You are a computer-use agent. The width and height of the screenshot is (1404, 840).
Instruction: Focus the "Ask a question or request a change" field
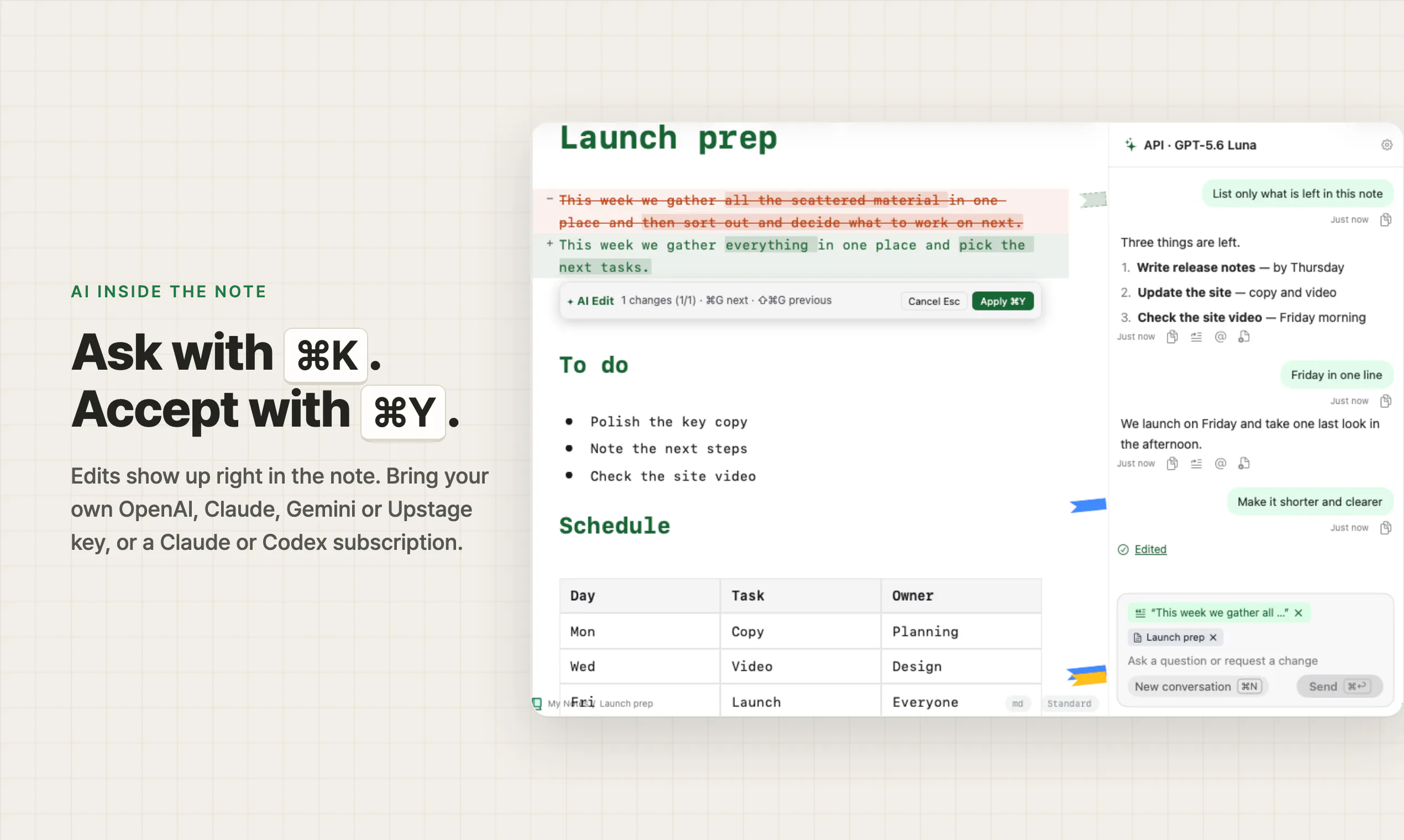tap(1222, 661)
